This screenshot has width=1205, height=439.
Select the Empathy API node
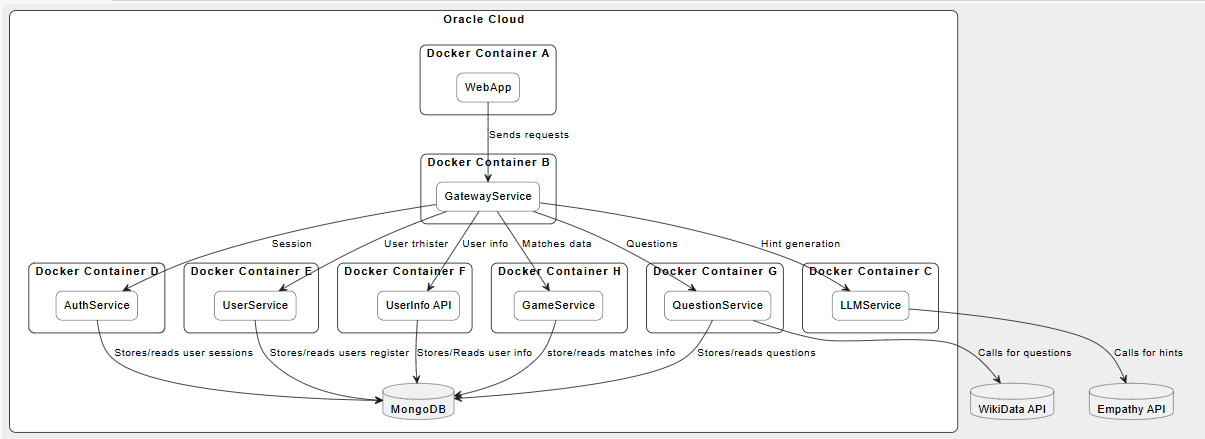(1129, 400)
